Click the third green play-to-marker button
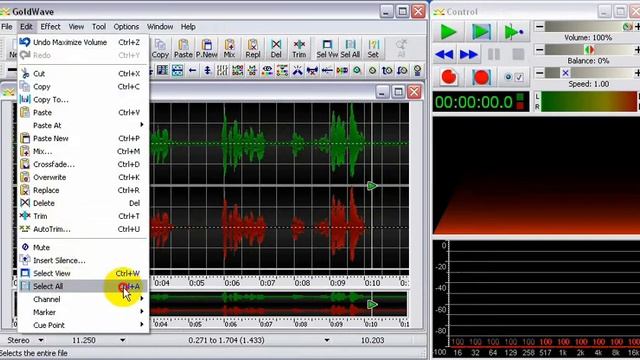640x360 pixels. (513, 32)
